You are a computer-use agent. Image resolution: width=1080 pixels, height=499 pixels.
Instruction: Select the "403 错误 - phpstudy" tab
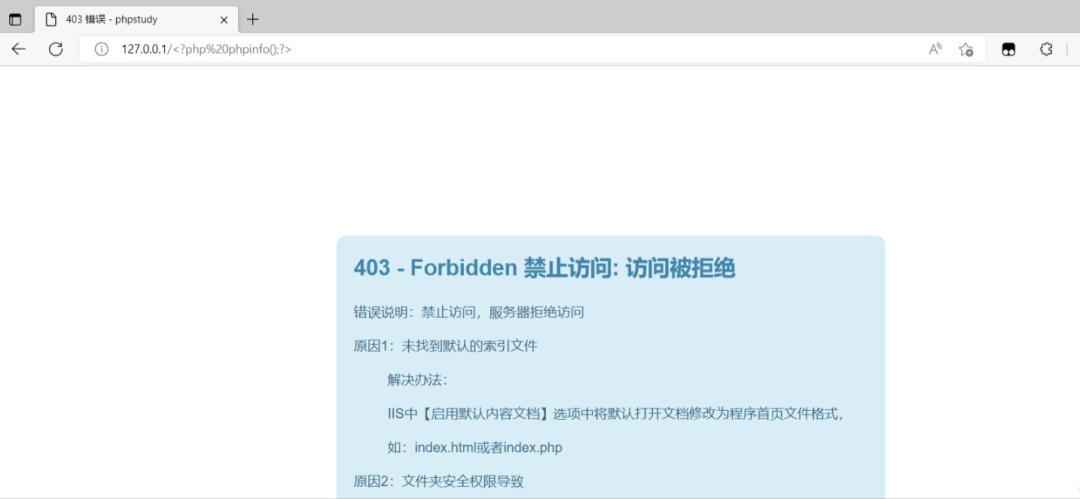[x=136, y=19]
